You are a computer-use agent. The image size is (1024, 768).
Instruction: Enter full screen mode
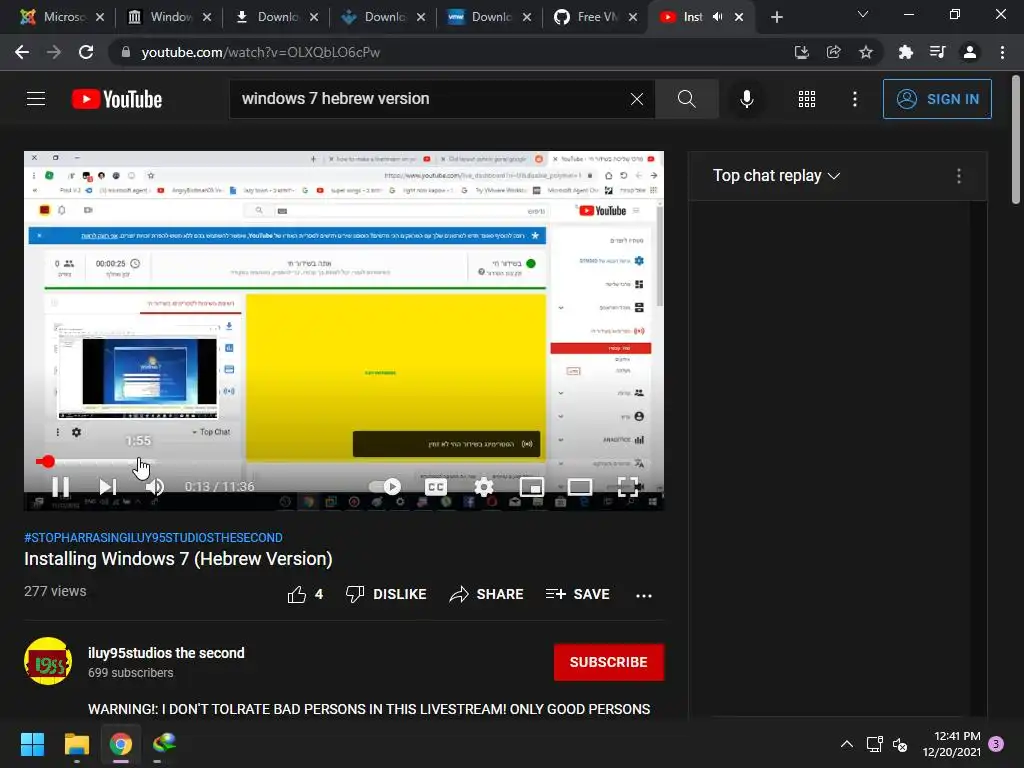[628, 487]
